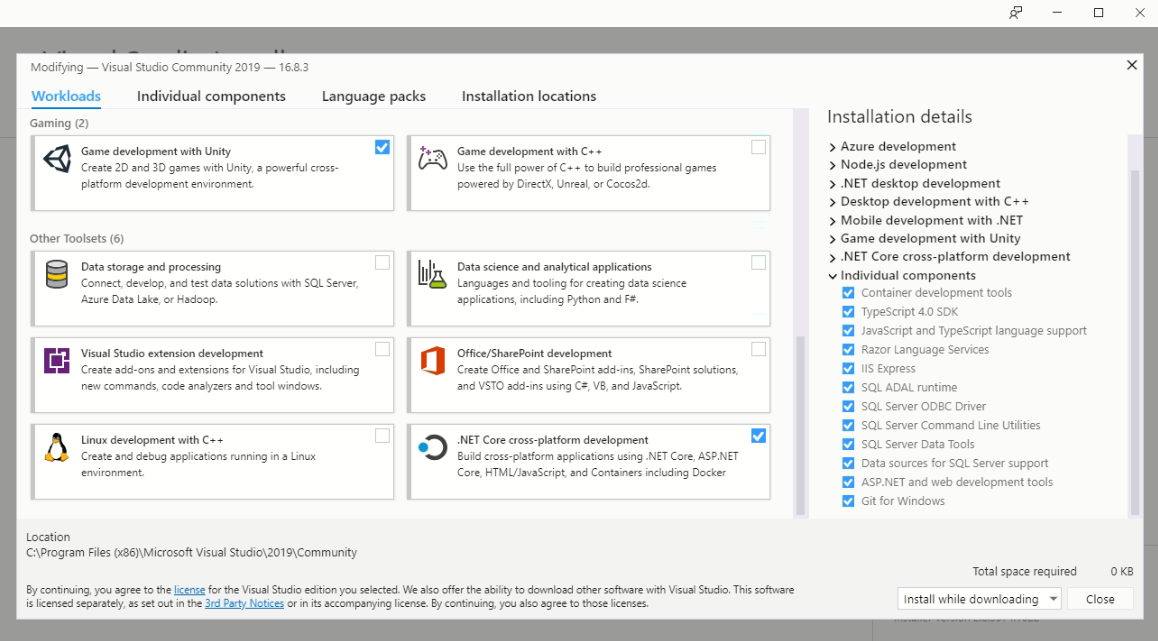The width and height of the screenshot is (1158, 641).
Task: Click the Installation details heading
Action: [900, 117]
